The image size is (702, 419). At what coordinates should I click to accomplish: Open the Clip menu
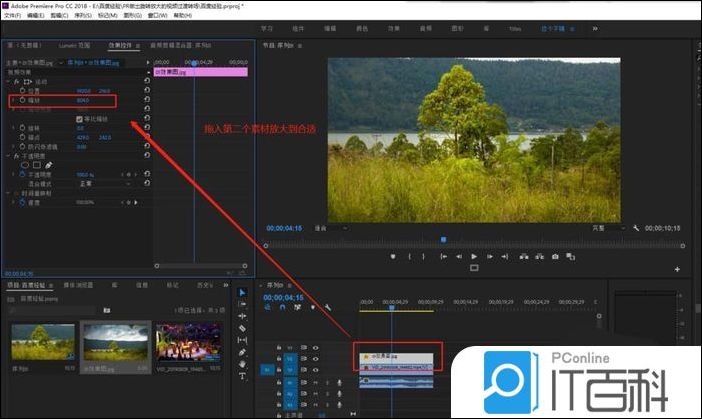coord(59,15)
